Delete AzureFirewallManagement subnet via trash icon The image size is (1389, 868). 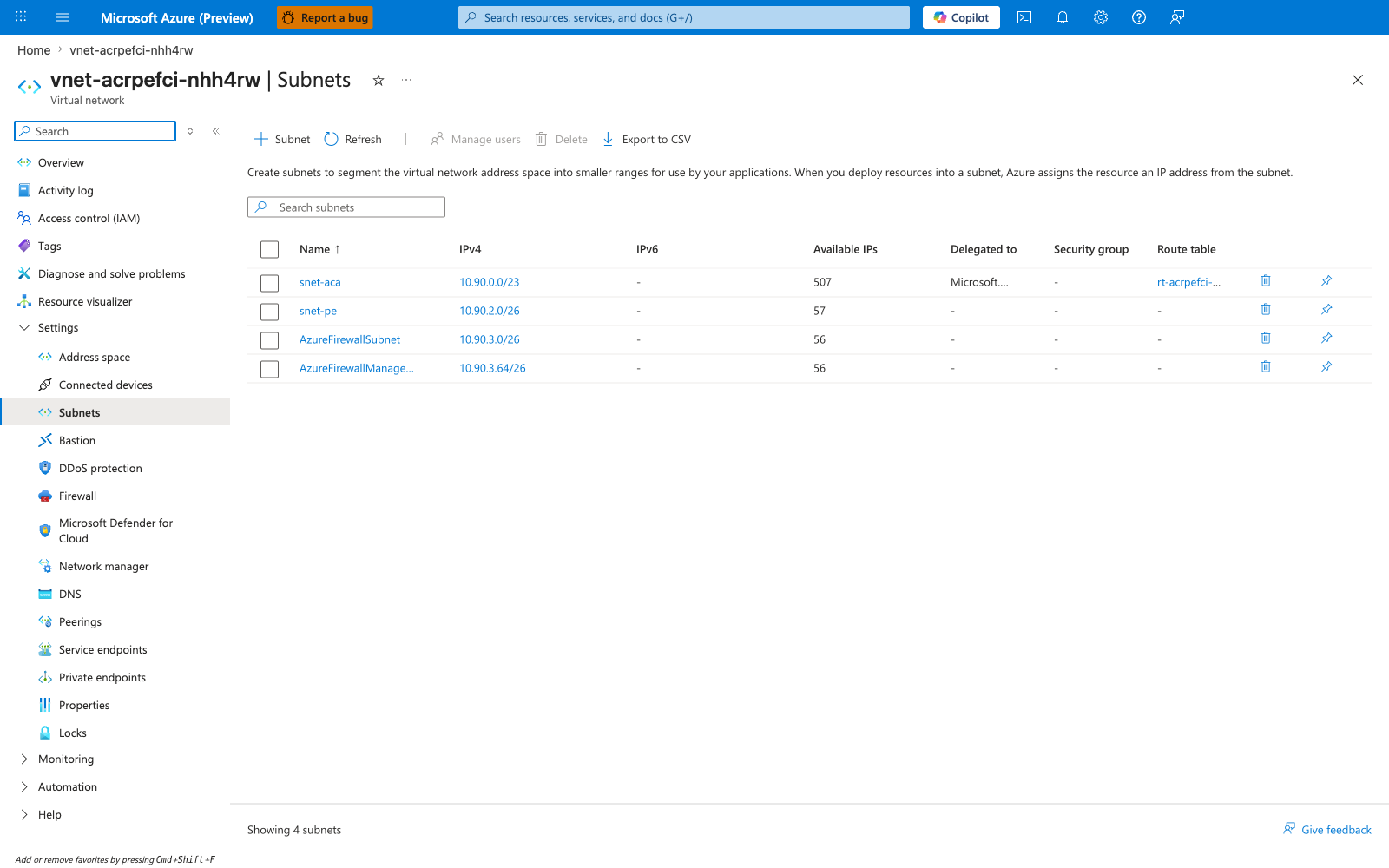(1266, 366)
